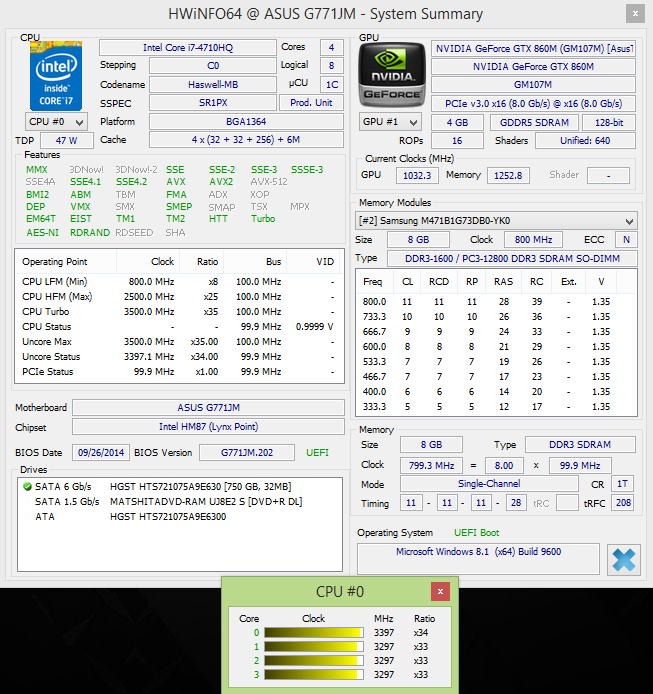This screenshot has width=653, height=694.
Task: Click the Haswell-MB codename field
Action: (213, 85)
